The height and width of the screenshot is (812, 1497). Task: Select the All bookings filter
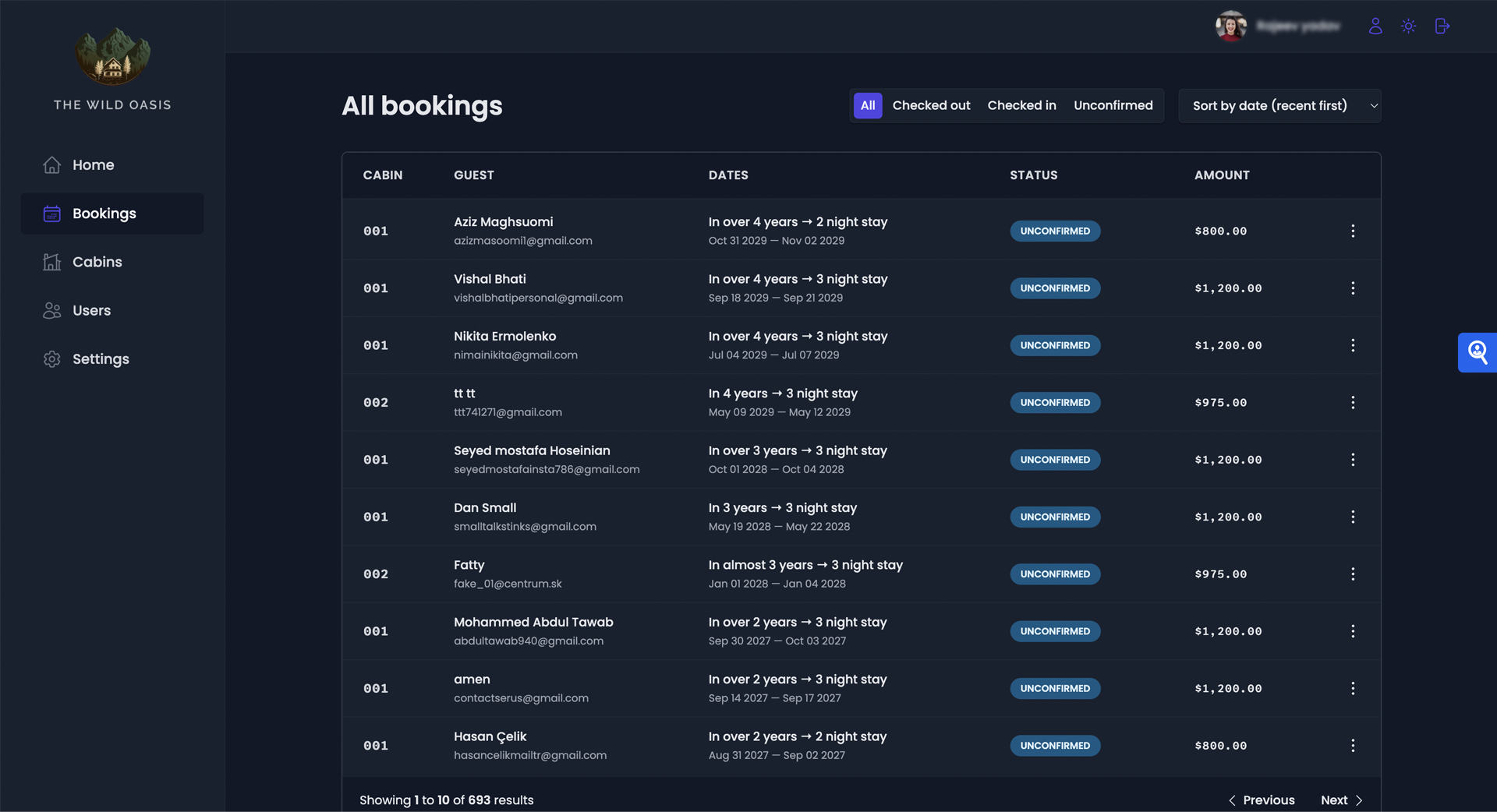(x=868, y=105)
